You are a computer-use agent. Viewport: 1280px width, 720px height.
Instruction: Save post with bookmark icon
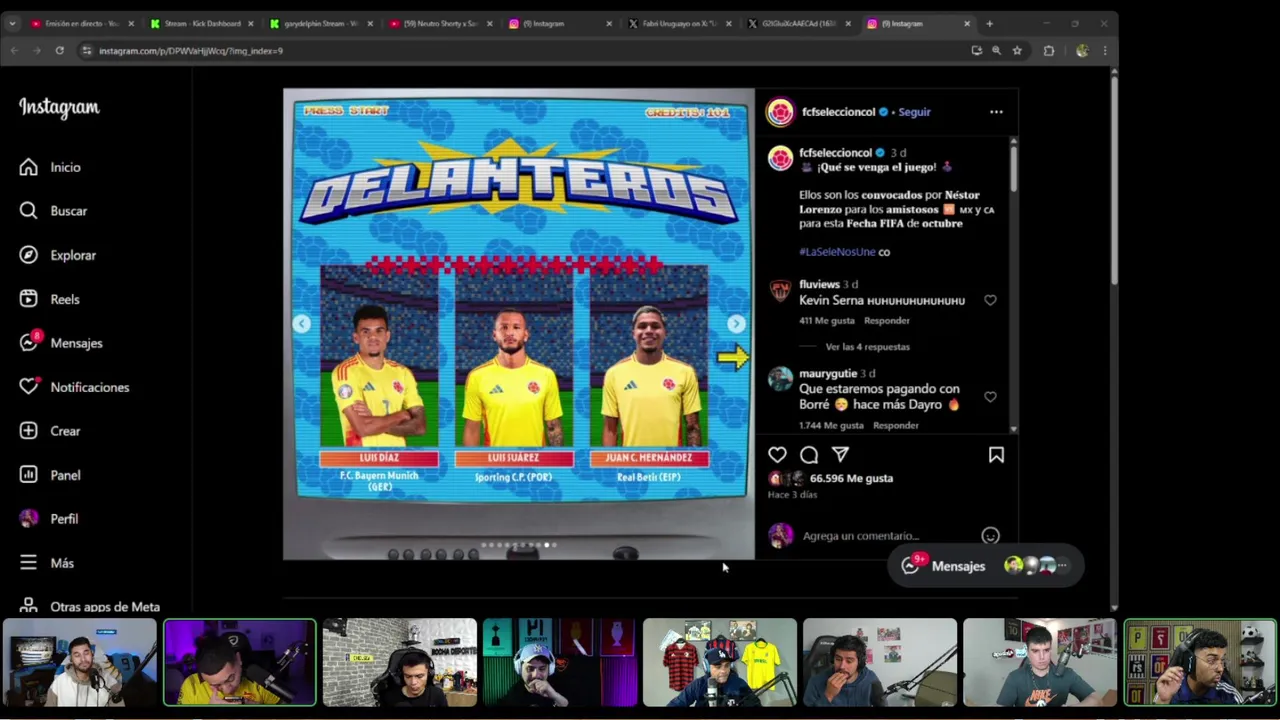tap(996, 455)
